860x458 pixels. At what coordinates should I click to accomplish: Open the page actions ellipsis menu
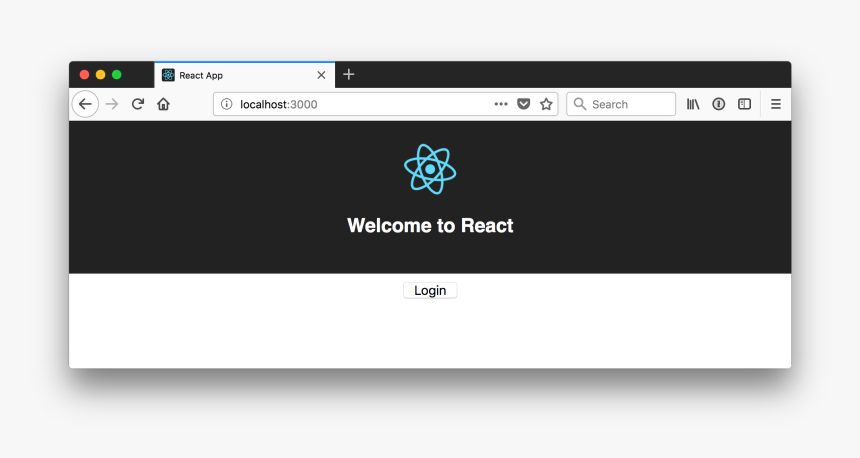tap(501, 104)
